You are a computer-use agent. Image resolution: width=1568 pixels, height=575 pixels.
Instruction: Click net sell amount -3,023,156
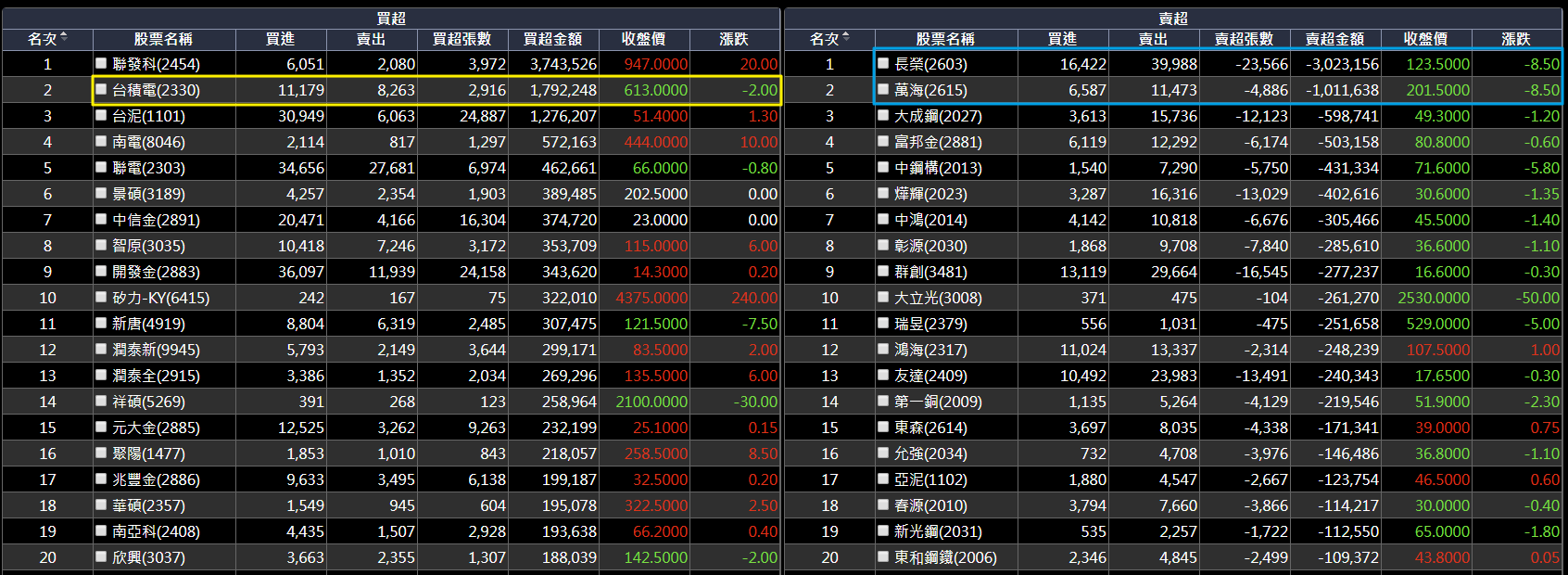click(x=1342, y=64)
